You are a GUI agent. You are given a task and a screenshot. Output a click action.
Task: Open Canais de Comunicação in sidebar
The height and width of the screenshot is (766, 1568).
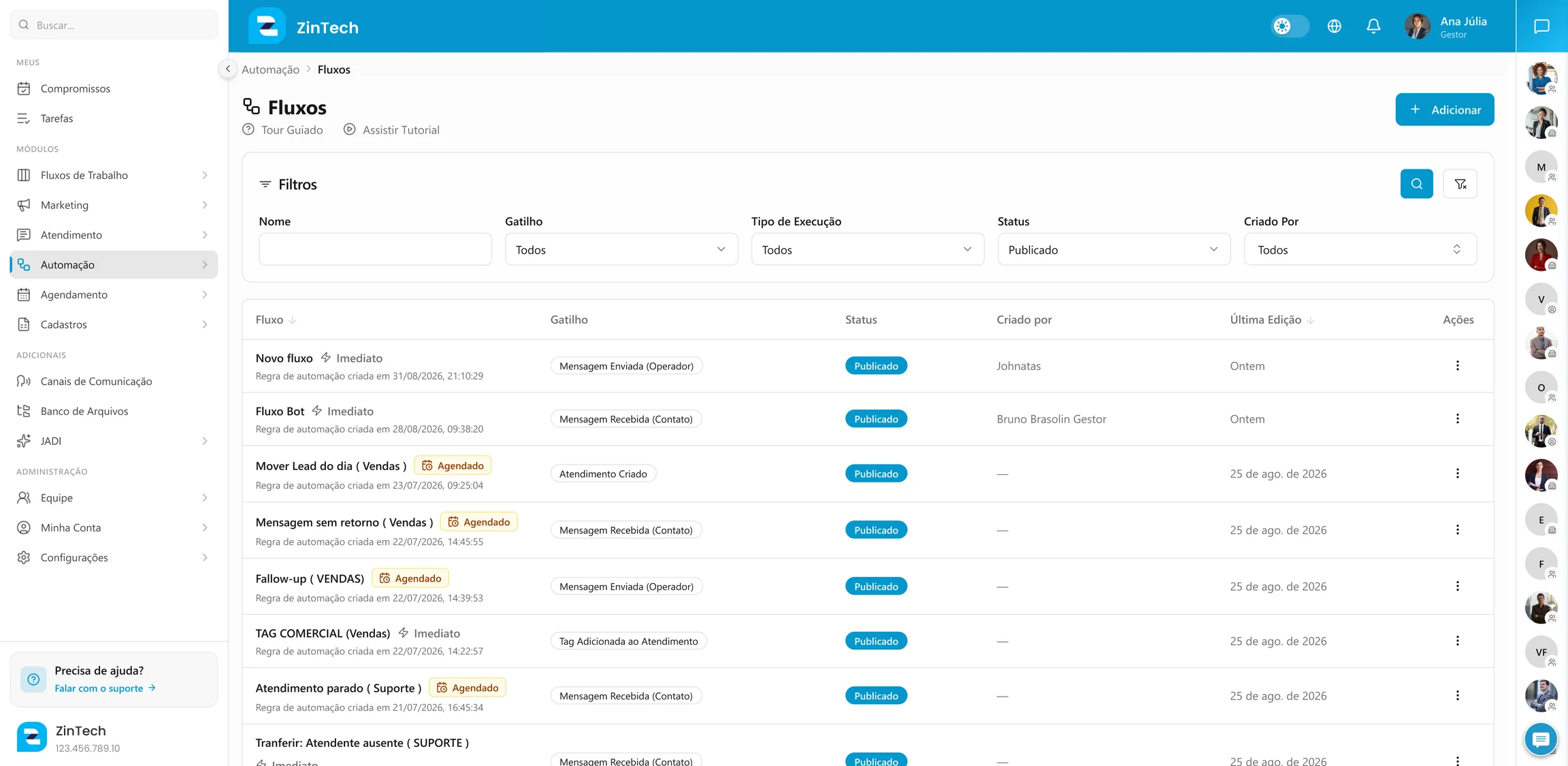coord(114,381)
